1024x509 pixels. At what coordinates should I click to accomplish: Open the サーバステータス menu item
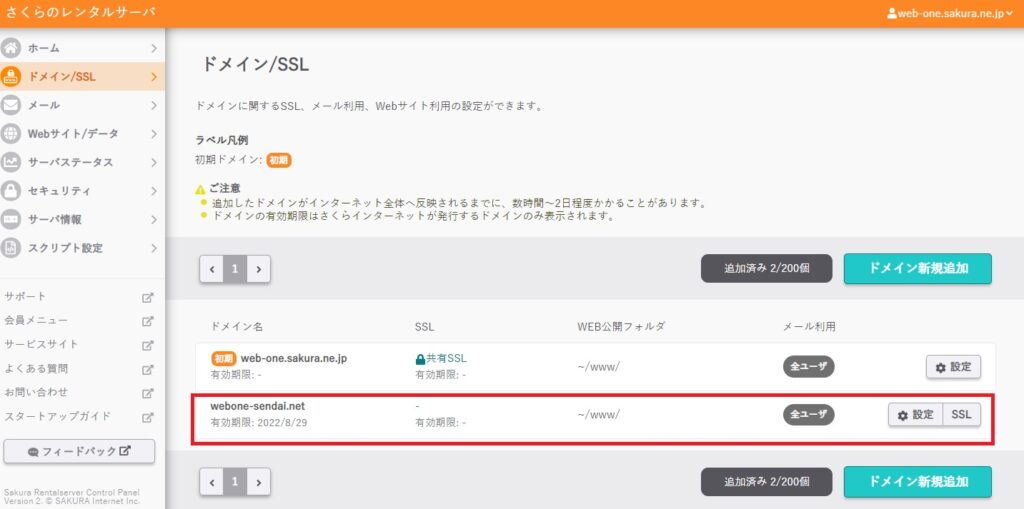coord(82,162)
